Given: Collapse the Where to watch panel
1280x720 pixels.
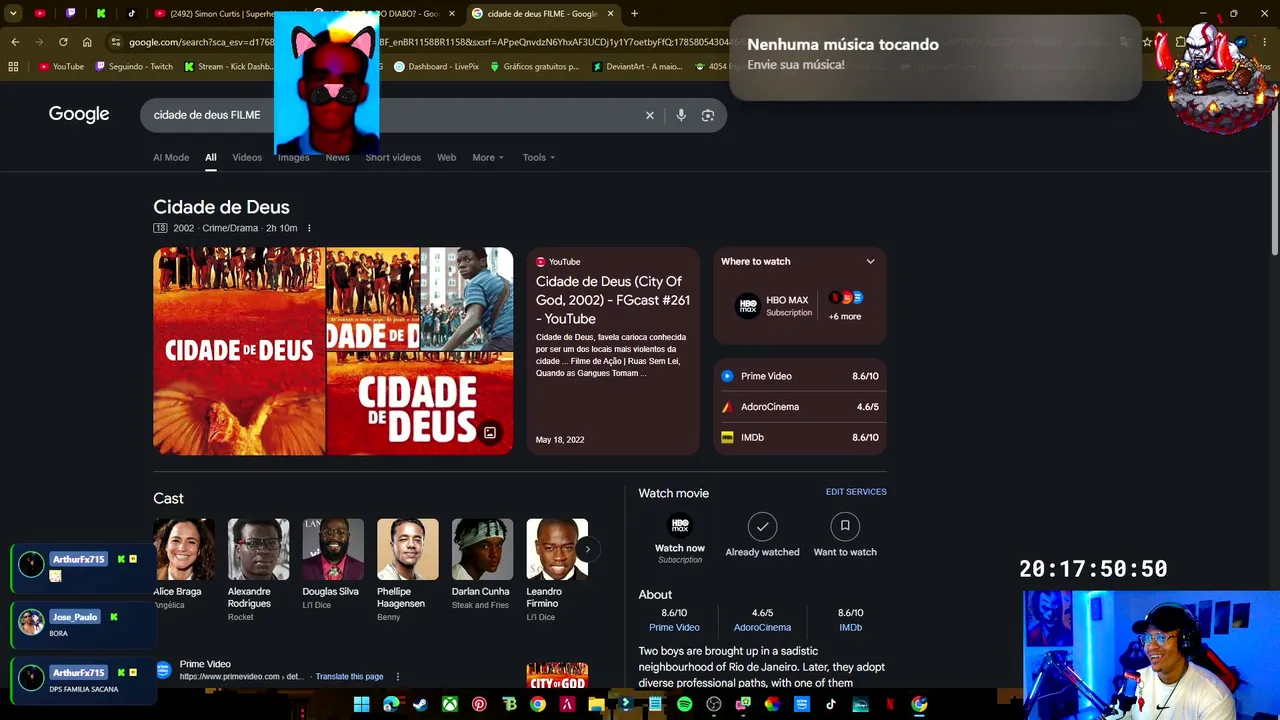Looking at the screenshot, I should [870, 262].
